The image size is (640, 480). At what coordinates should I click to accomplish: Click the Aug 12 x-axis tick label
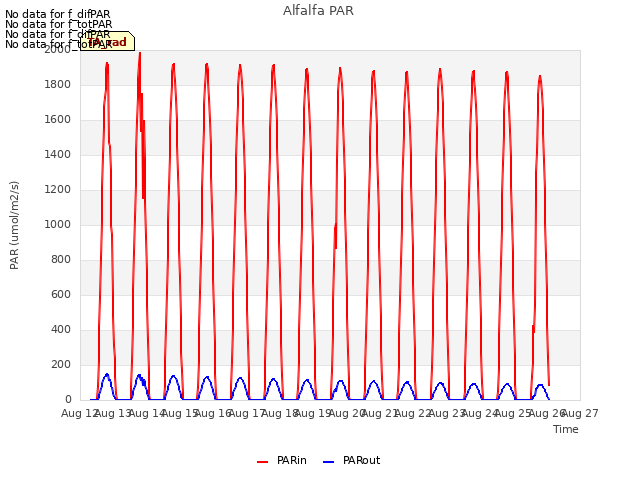click(79, 413)
